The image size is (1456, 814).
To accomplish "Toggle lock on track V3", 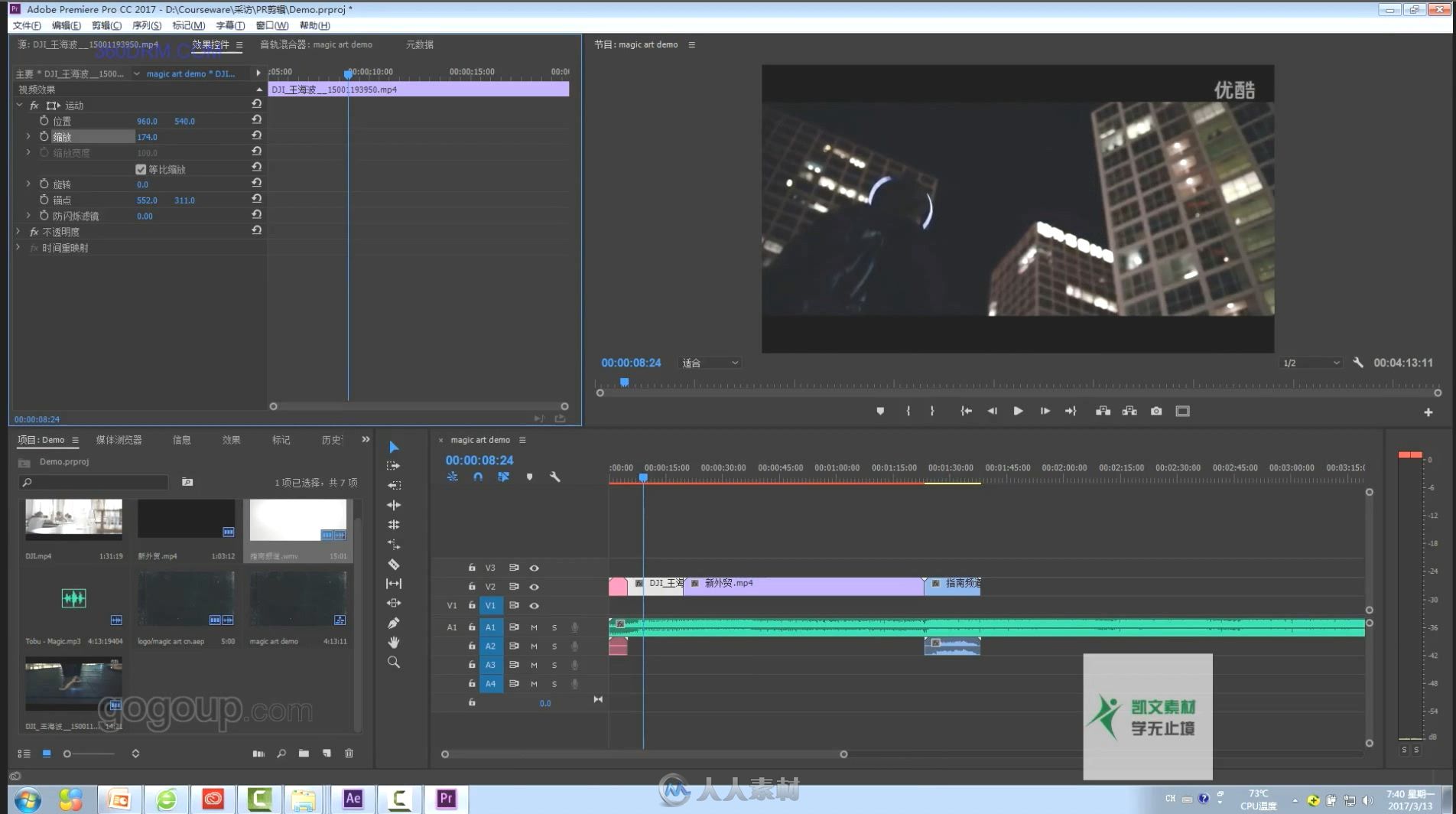I will click(472, 568).
